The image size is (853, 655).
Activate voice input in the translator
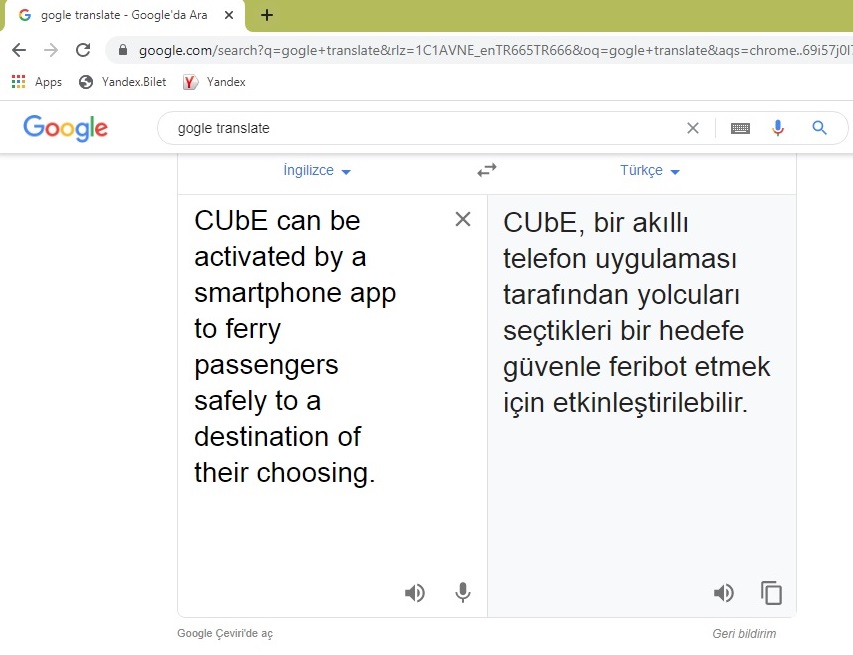tap(463, 592)
